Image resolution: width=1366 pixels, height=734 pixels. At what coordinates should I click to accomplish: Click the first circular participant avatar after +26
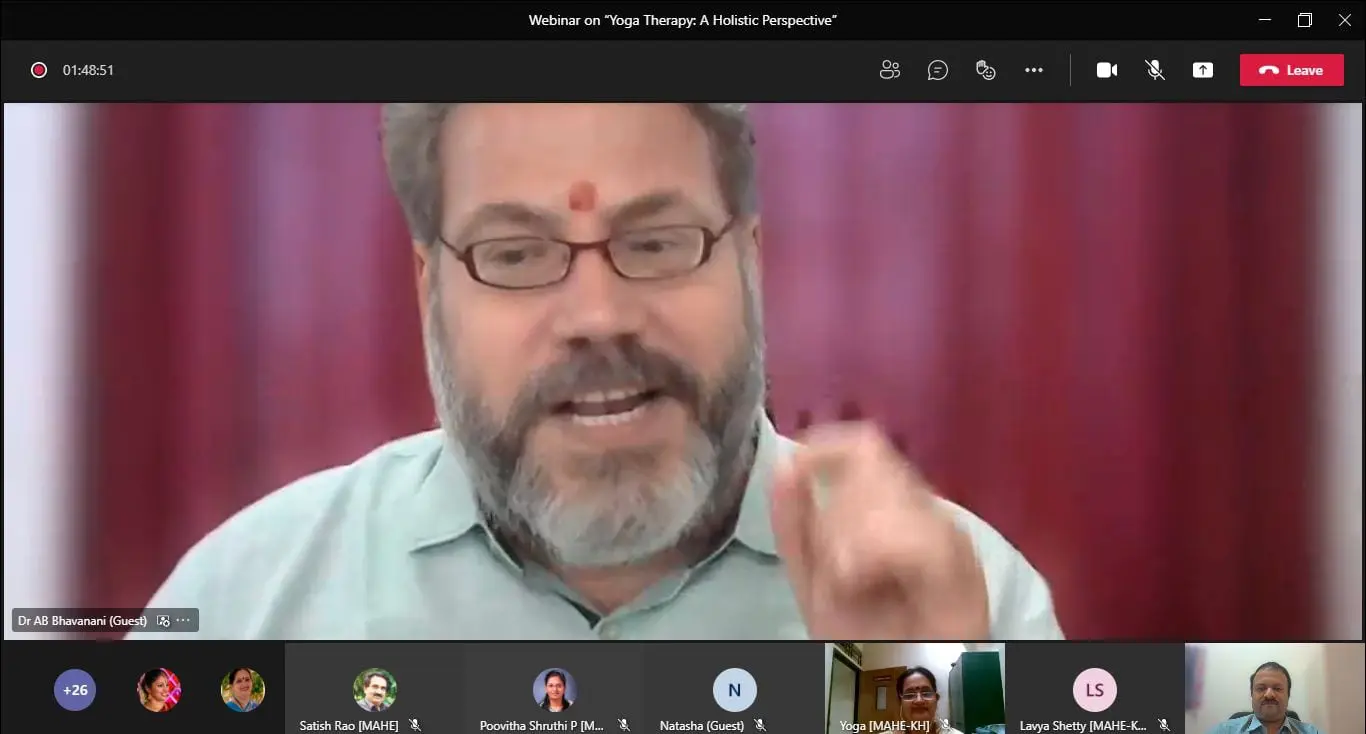(159, 690)
